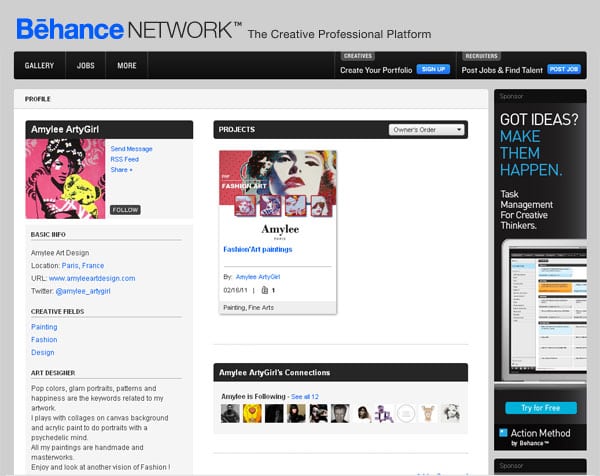This screenshot has height=476, width=600.
Task: Open the last sketch portrait avatar
Action: (x=450, y=414)
